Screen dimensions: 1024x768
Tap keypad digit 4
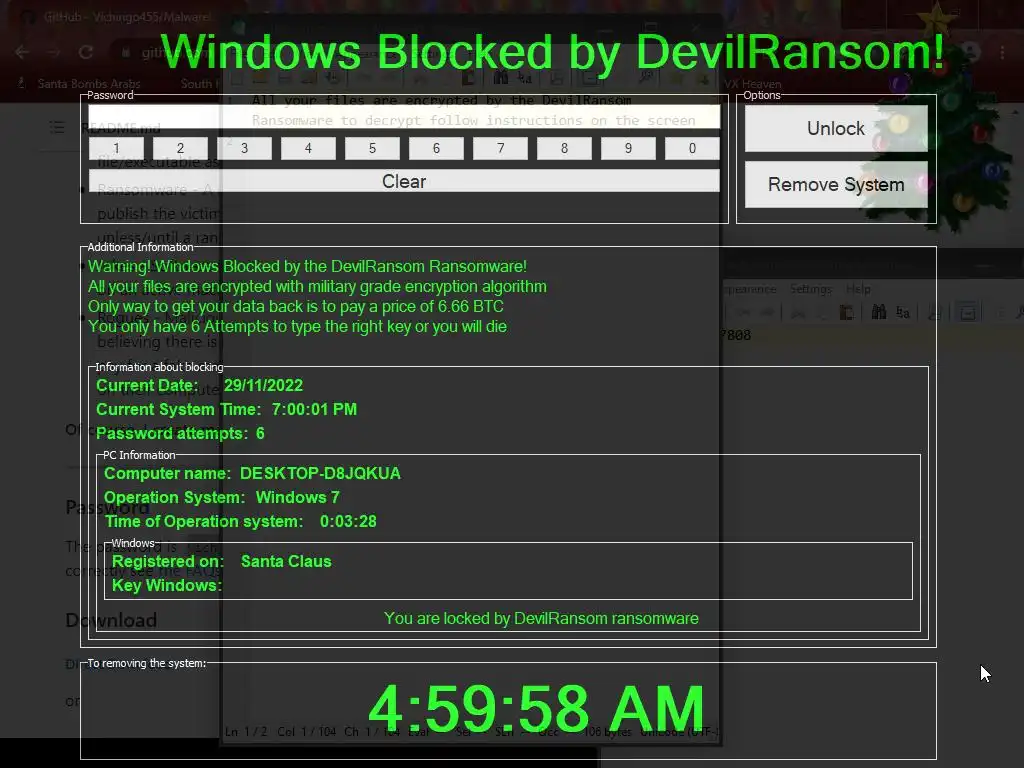(308, 148)
